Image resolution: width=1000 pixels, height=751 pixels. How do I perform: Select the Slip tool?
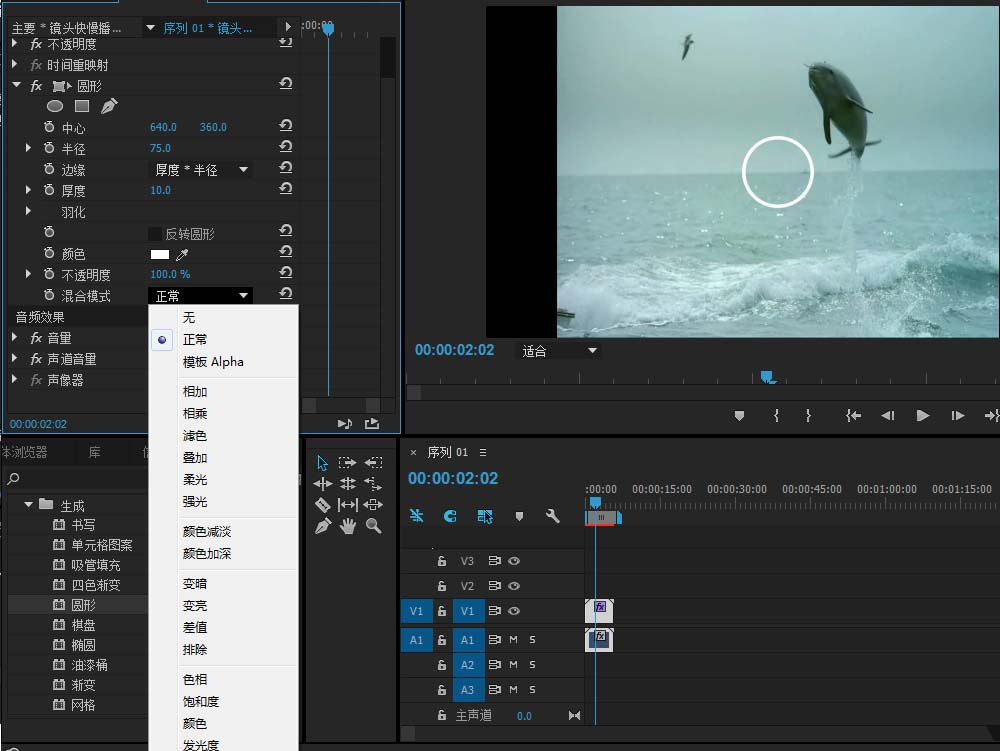[348, 505]
